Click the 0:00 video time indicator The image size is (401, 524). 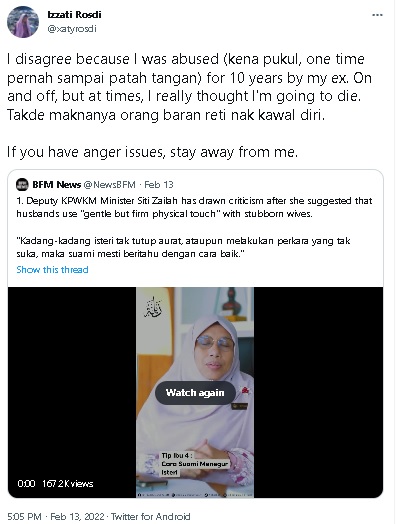(x=26, y=484)
